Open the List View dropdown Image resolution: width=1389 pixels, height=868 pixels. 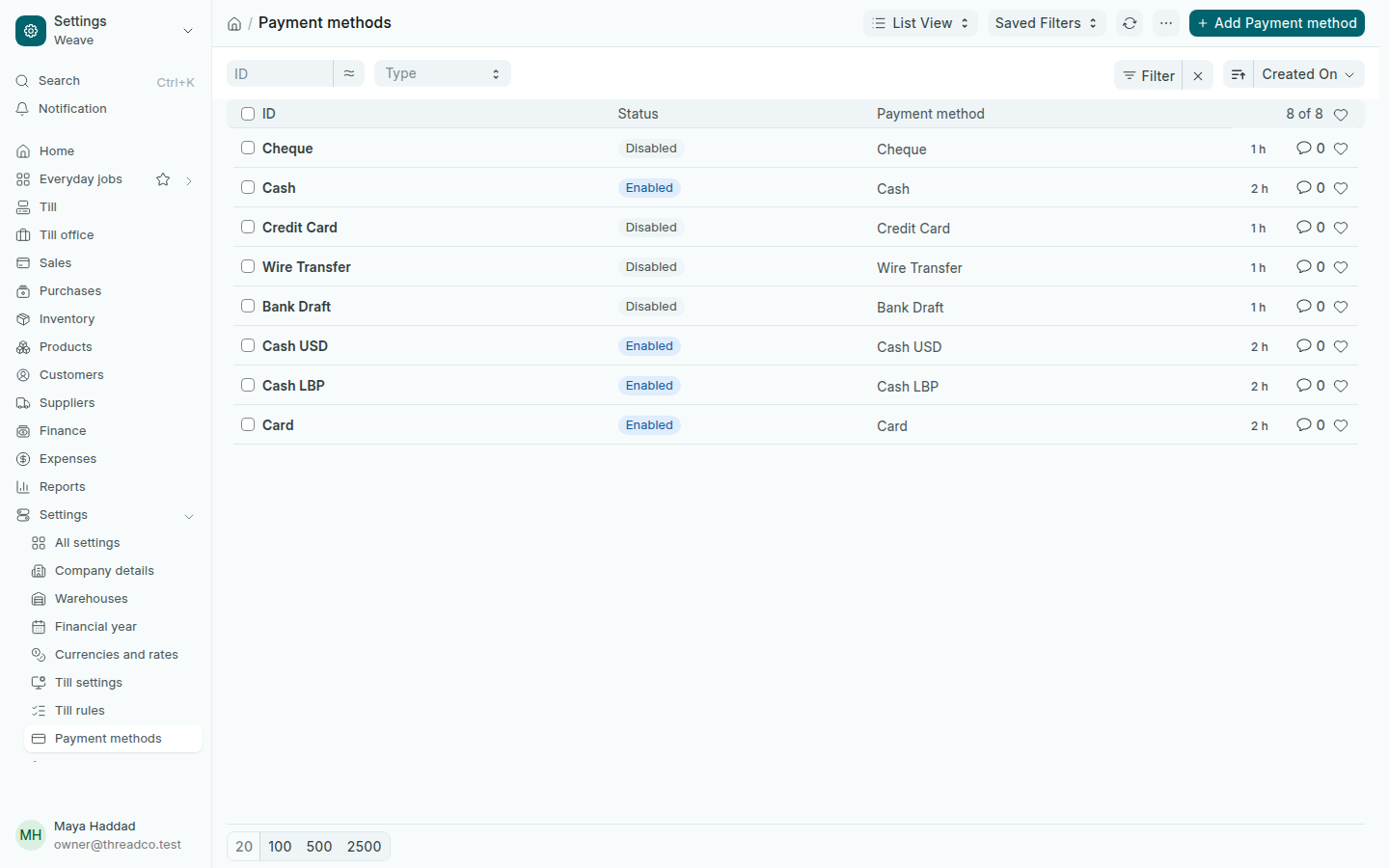coord(920,23)
